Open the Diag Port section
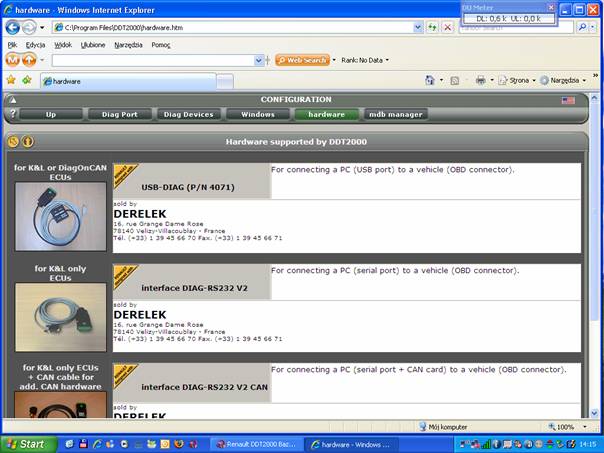 point(119,114)
